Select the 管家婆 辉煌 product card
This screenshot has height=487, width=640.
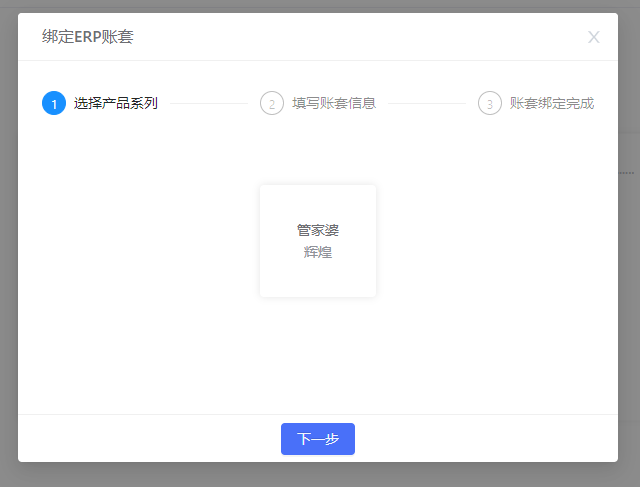point(318,241)
